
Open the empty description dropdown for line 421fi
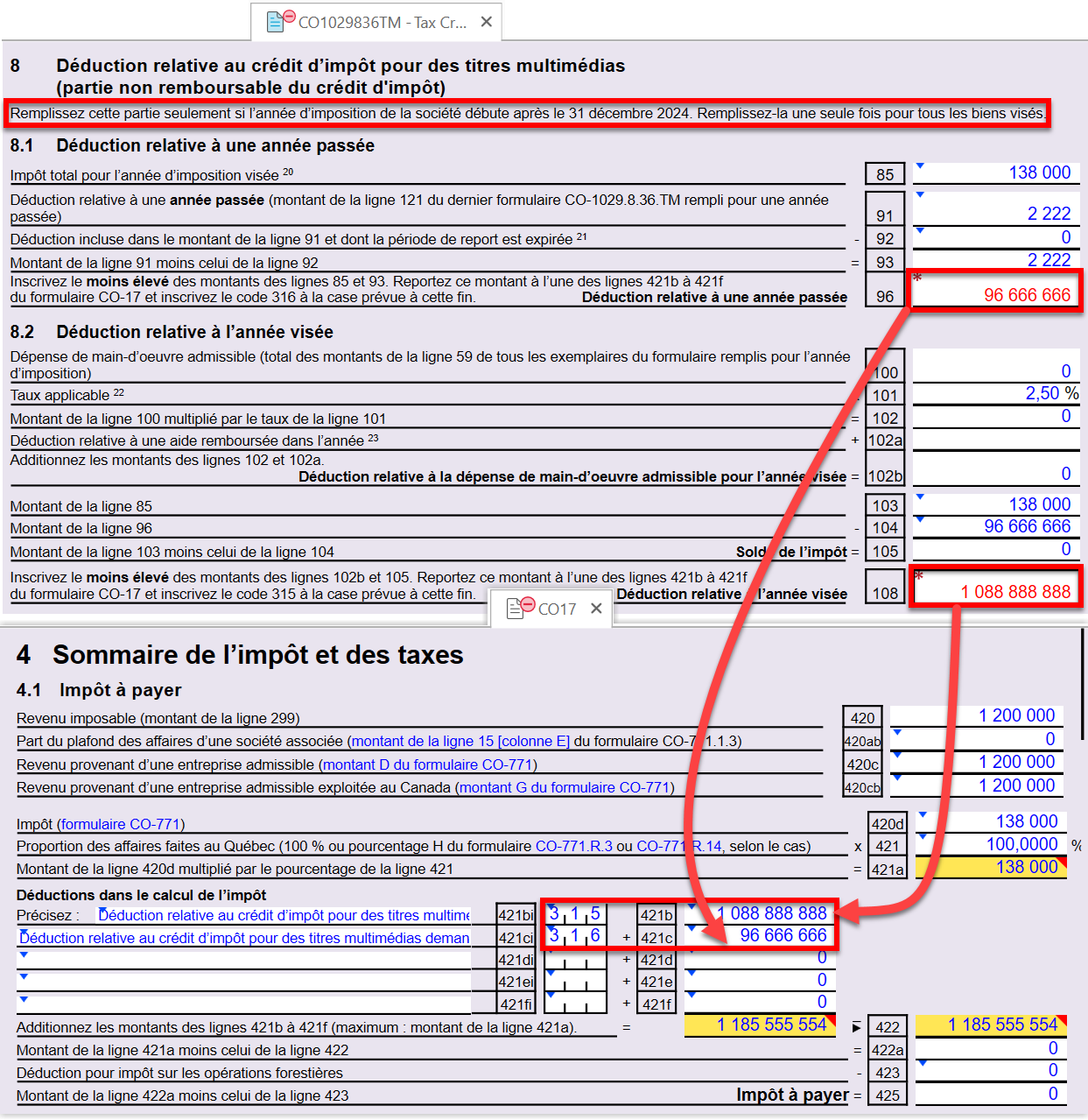(244, 1004)
